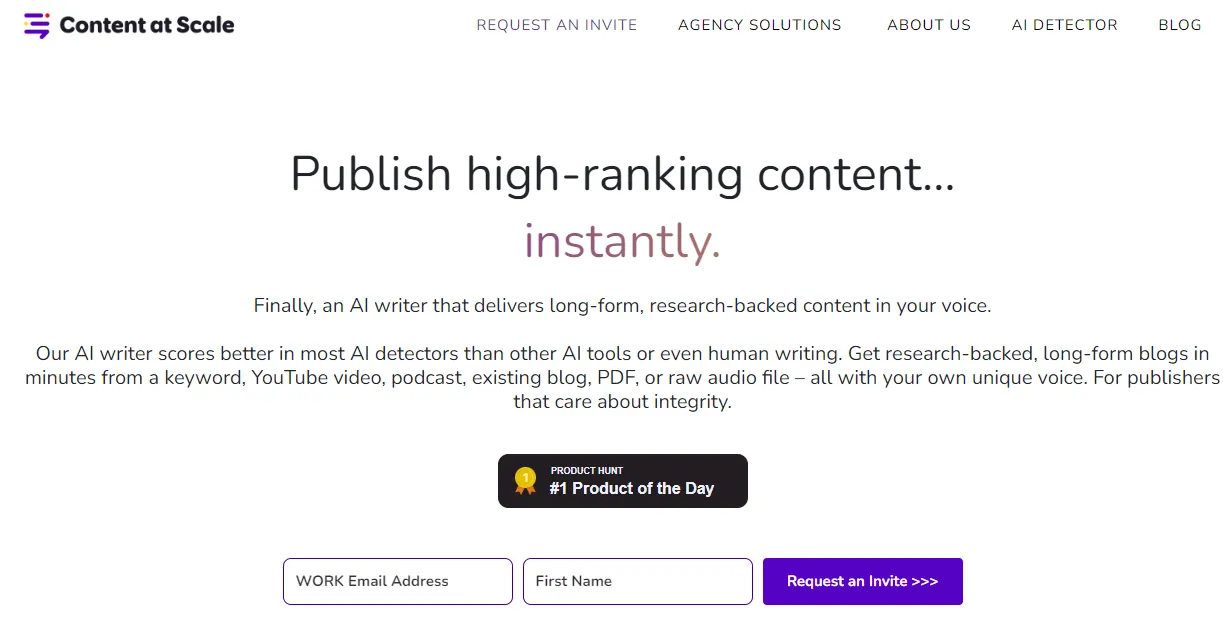Viewport: 1223px width, 641px height.
Task: Click the First Name input field
Action: 637,581
